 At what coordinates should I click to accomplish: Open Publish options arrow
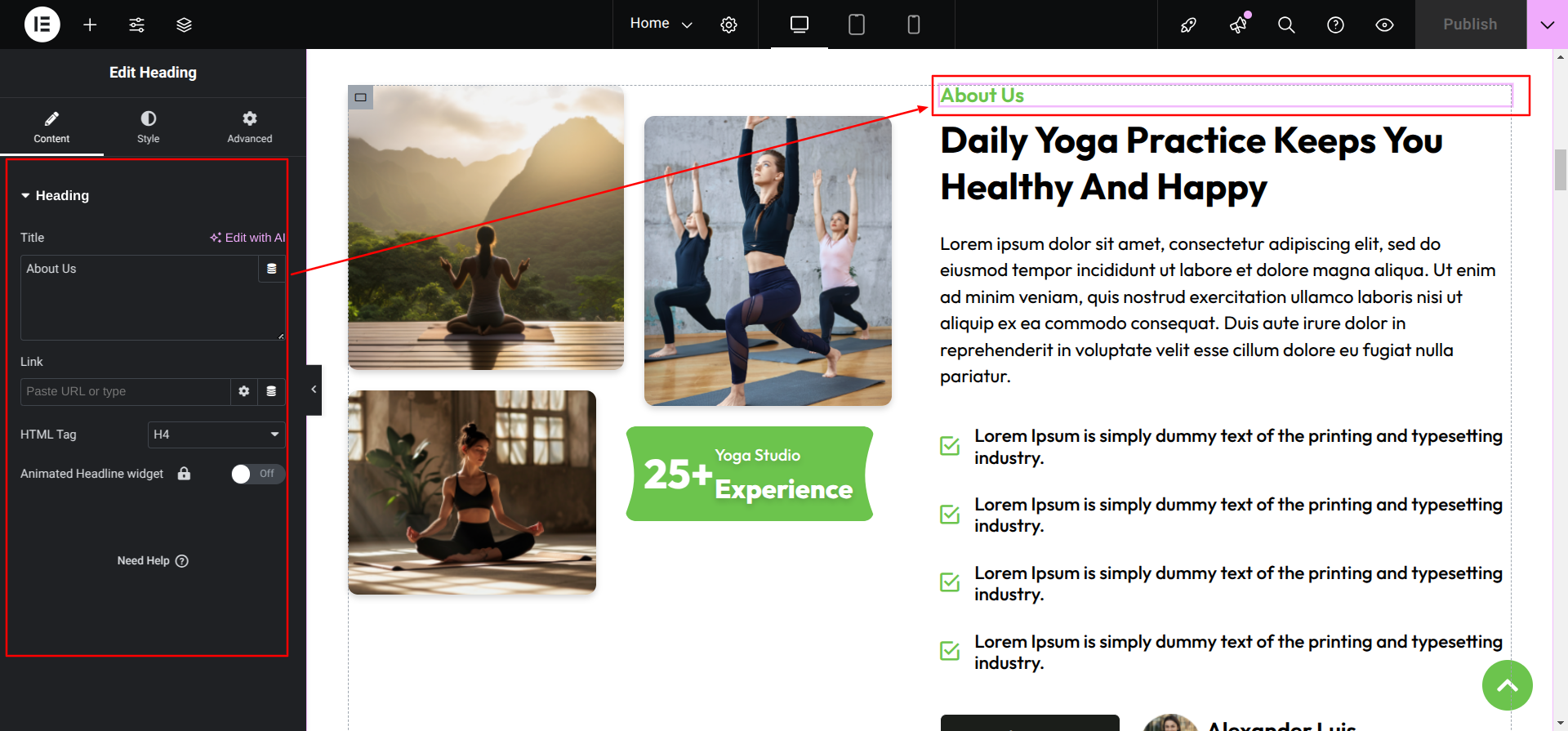coord(1547,25)
